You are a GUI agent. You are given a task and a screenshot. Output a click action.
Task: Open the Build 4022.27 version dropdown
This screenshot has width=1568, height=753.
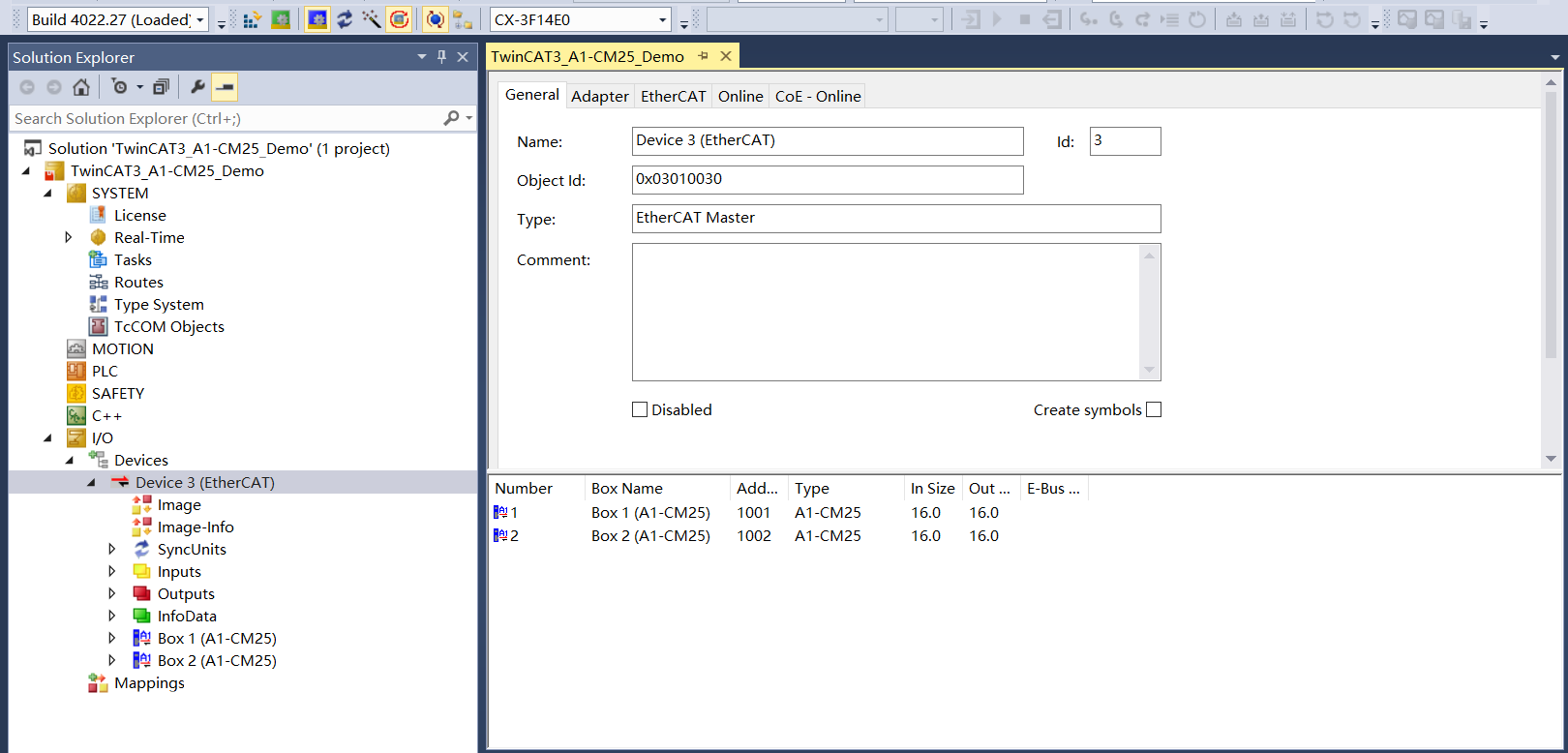pyautogui.click(x=200, y=19)
